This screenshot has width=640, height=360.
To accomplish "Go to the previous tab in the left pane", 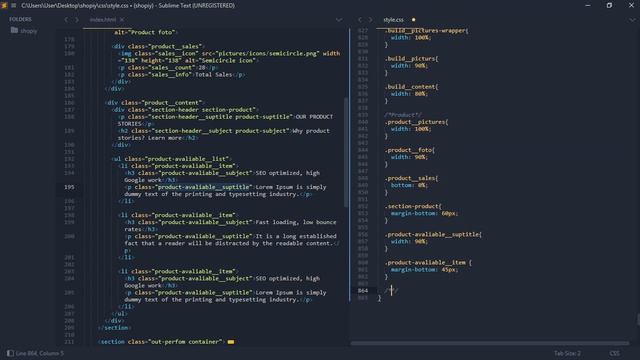I will click(66, 20).
